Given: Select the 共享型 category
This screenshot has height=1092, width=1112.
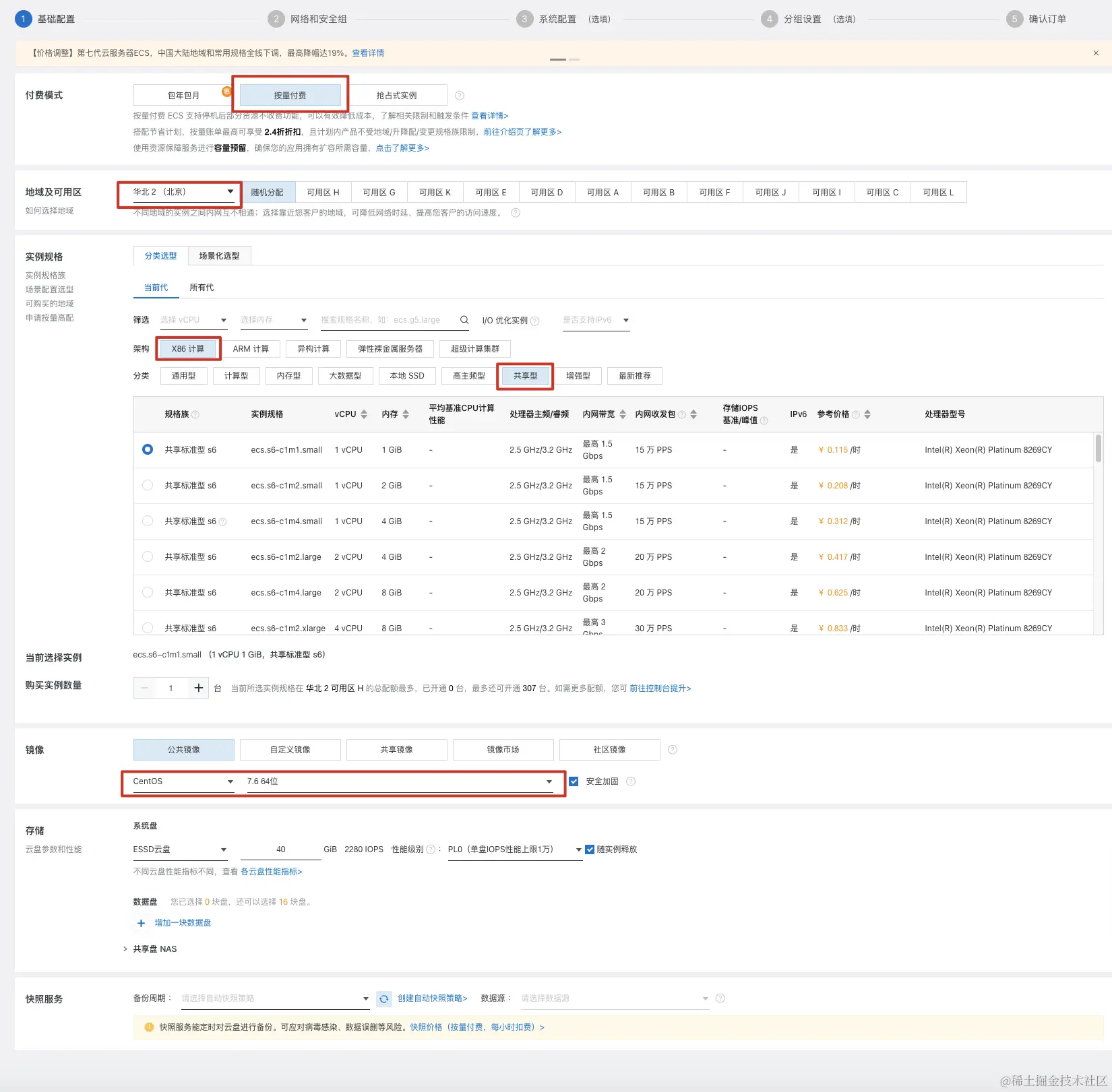Looking at the screenshot, I should pyautogui.click(x=526, y=376).
